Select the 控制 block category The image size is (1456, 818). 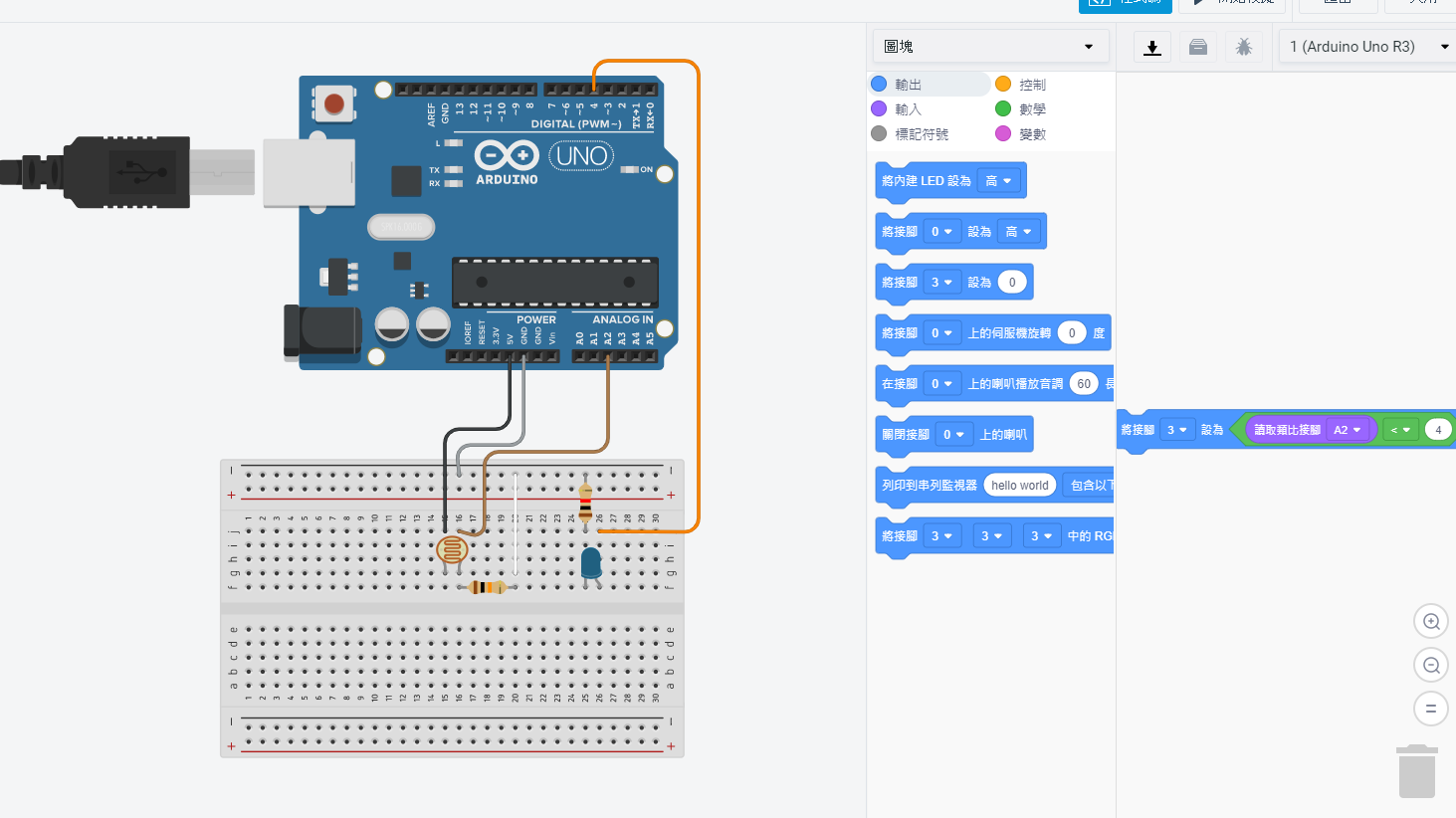click(x=1032, y=85)
